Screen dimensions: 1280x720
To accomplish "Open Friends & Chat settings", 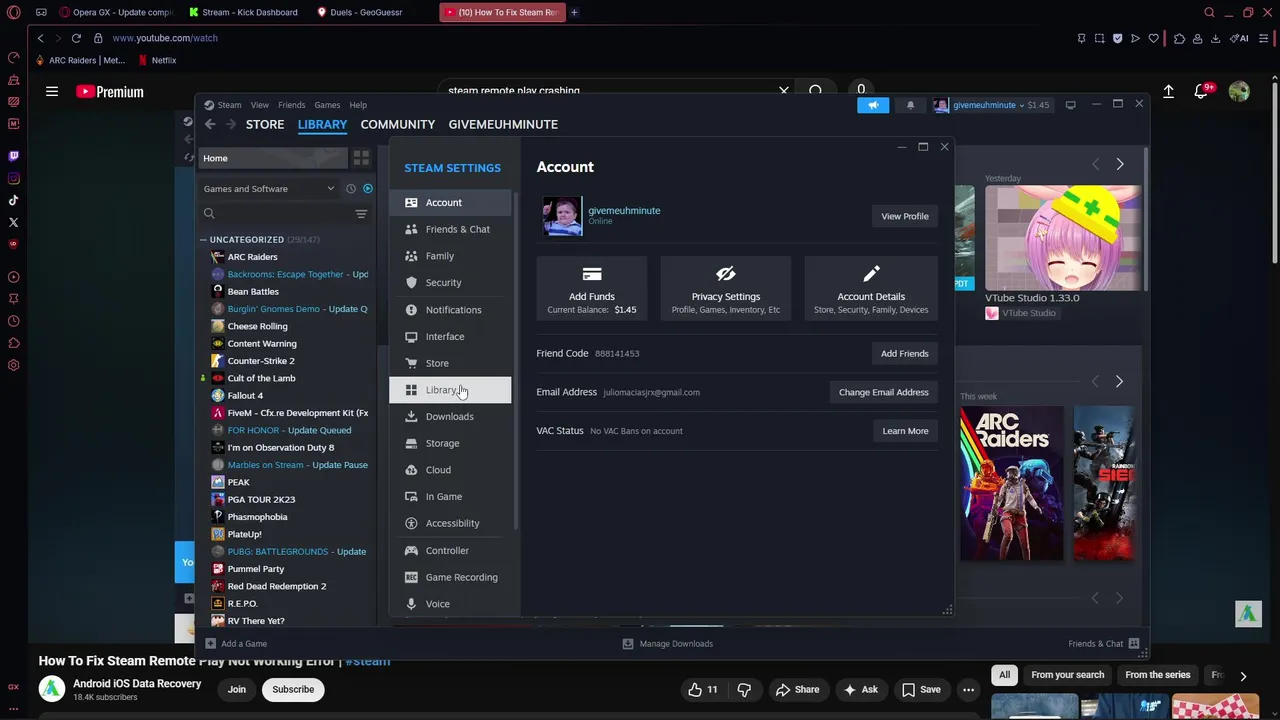I will pyautogui.click(x=450, y=229).
